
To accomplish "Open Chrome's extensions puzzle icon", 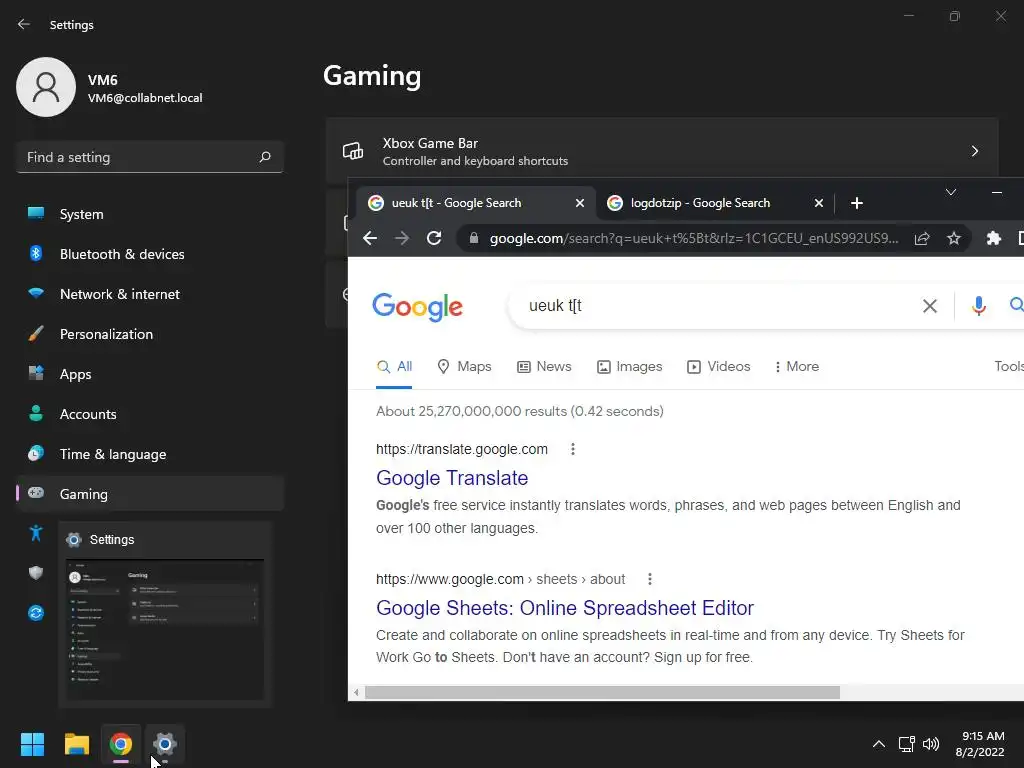I will coord(993,238).
